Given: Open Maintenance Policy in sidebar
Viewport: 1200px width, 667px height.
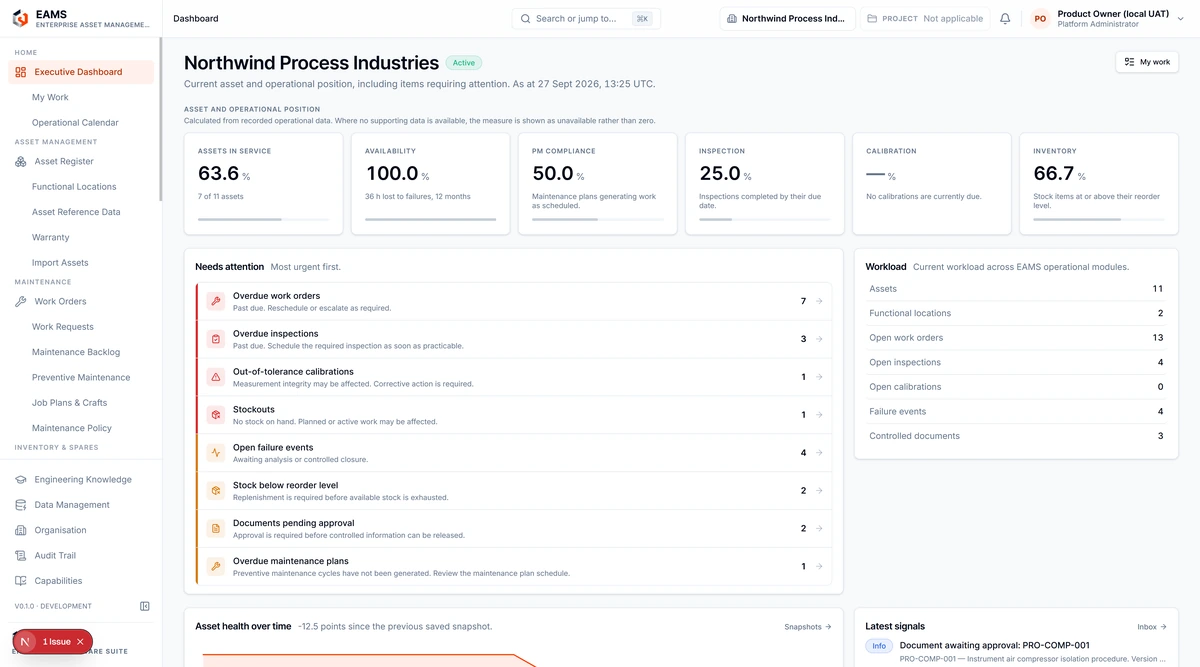Looking at the screenshot, I should [x=72, y=428].
